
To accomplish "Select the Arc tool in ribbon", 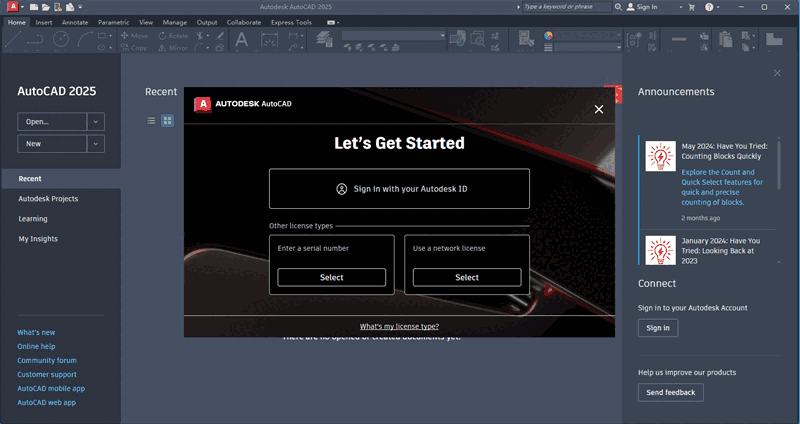I will coord(85,40).
